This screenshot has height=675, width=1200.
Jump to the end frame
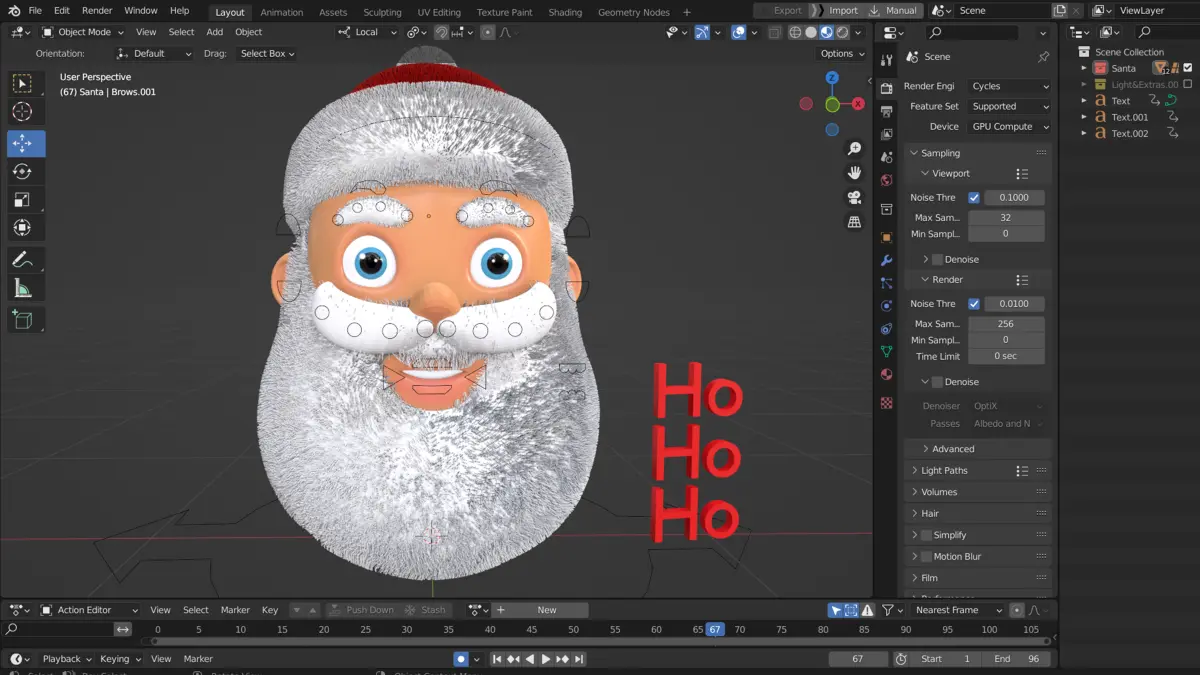click(x=579, y=659)
